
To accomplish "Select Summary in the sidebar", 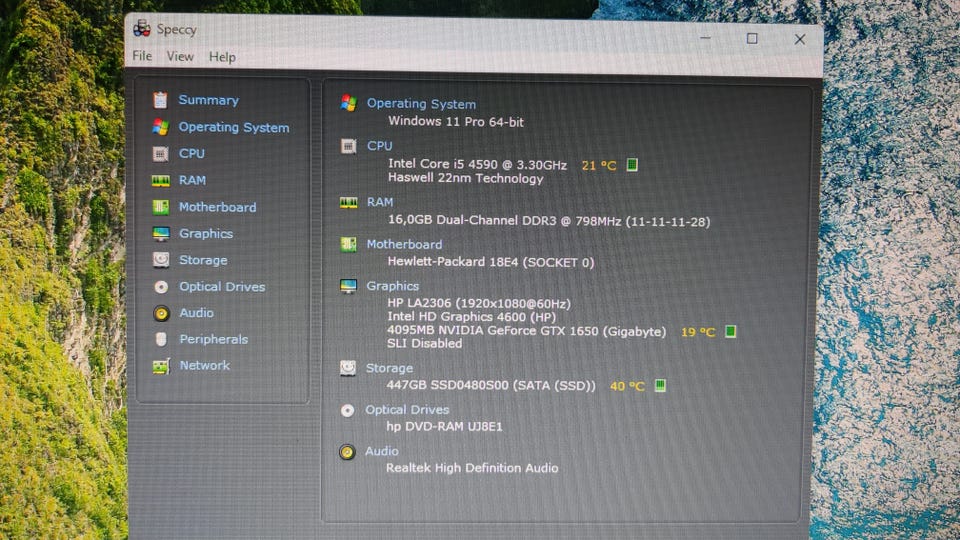I will (x=208, y=100).
